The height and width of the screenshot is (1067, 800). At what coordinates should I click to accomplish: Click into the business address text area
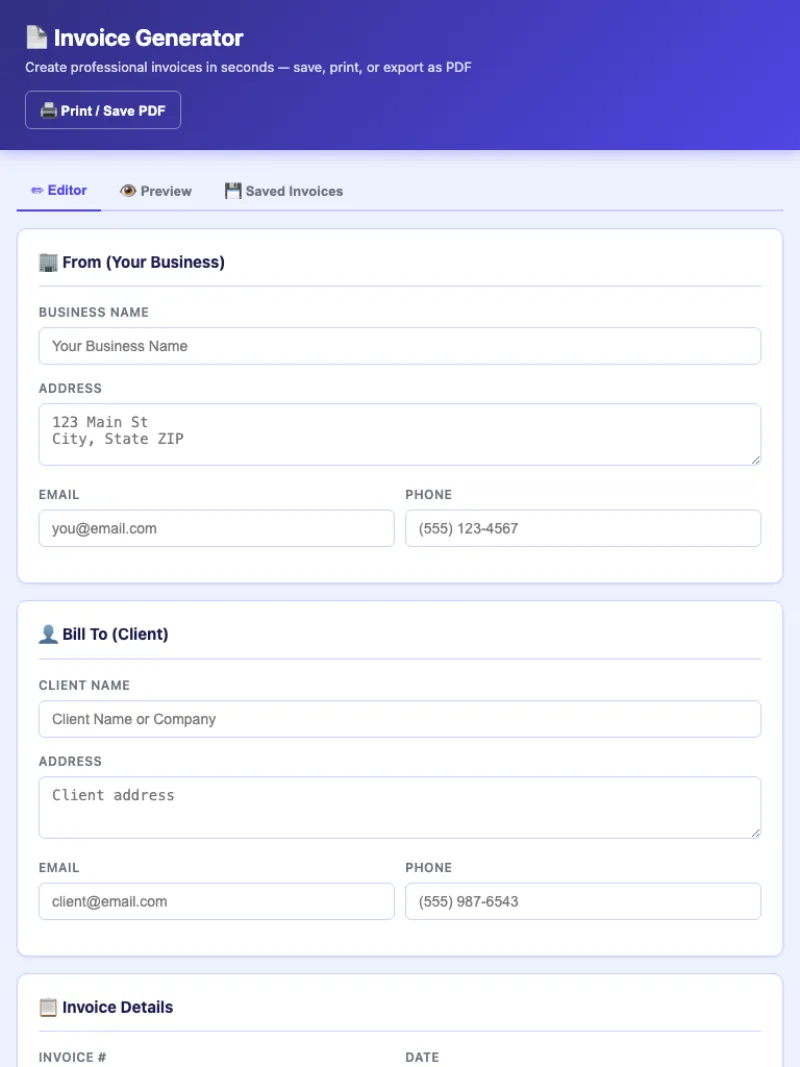click(x=399, y=434)
